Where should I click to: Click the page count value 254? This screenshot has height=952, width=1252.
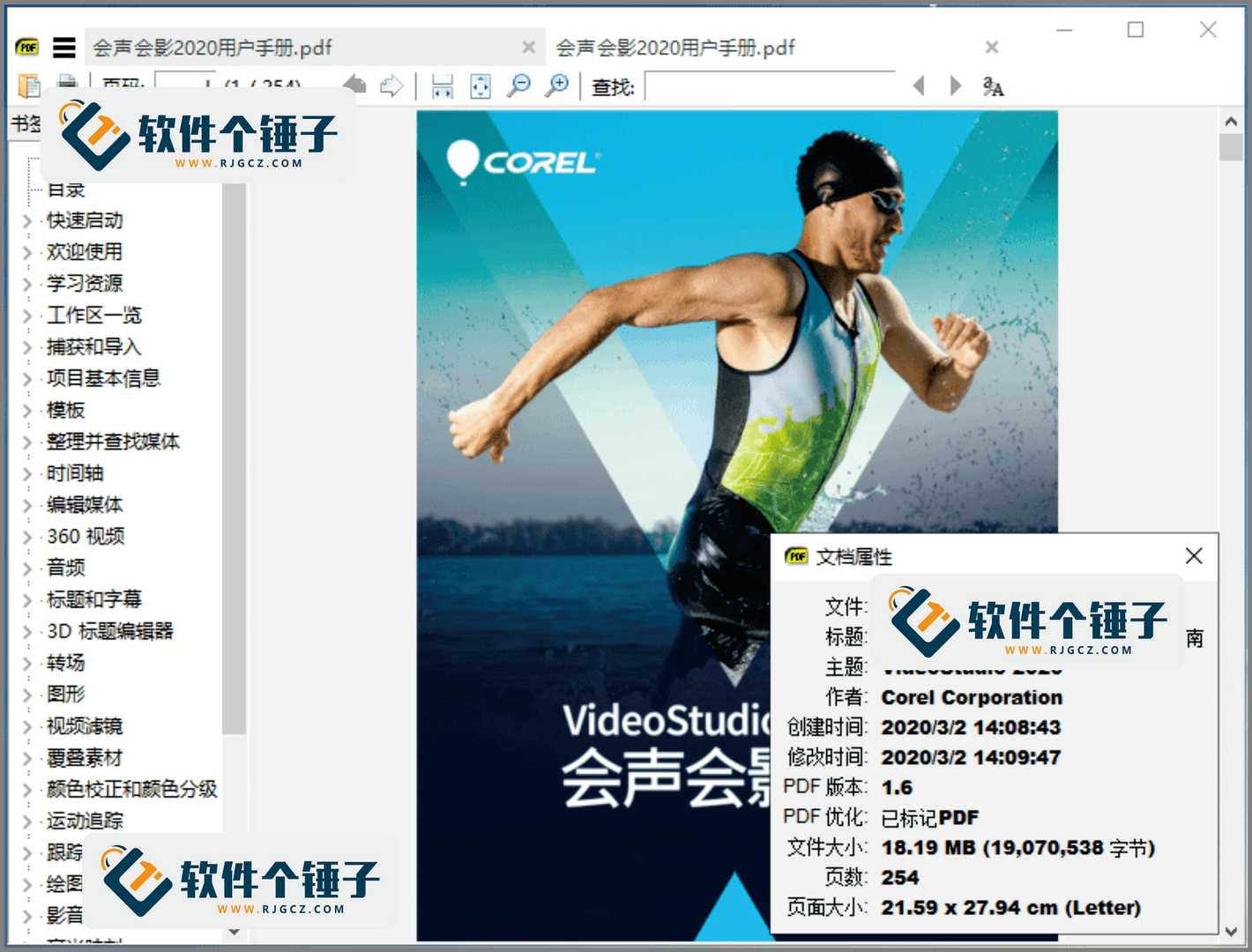point(899,878)
